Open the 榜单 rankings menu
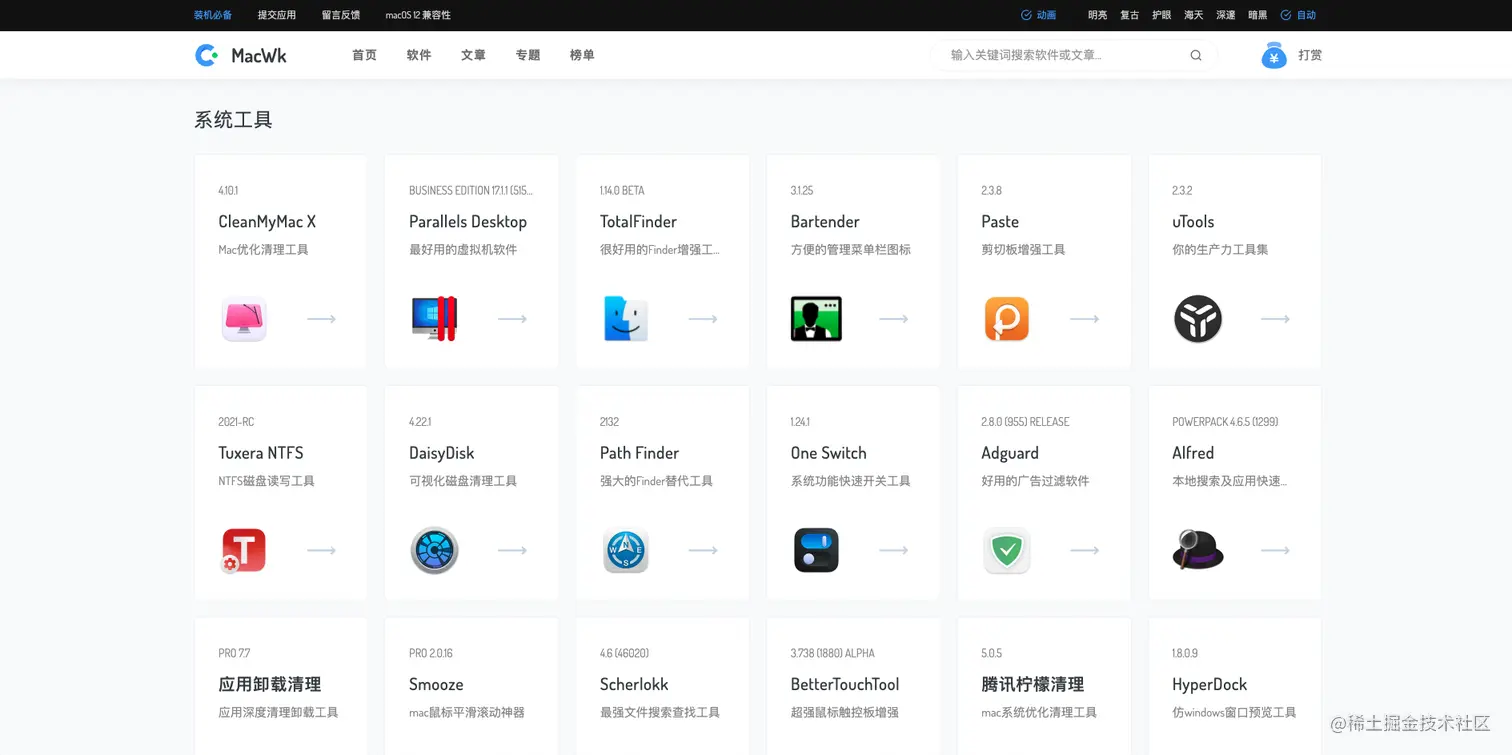The height and width of the screenshot is (755, 1512). click(x=582, y=55)
